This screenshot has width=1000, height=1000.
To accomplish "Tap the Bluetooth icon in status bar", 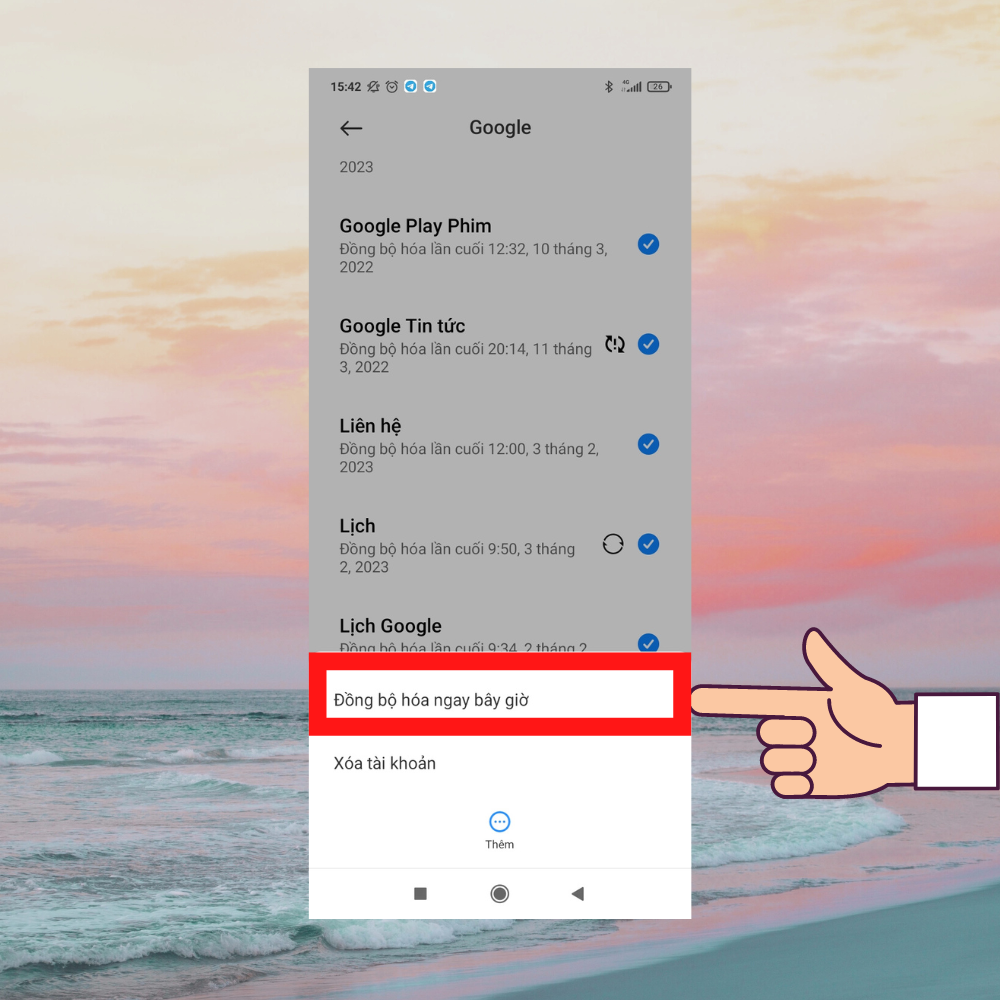I will point(608,87).
